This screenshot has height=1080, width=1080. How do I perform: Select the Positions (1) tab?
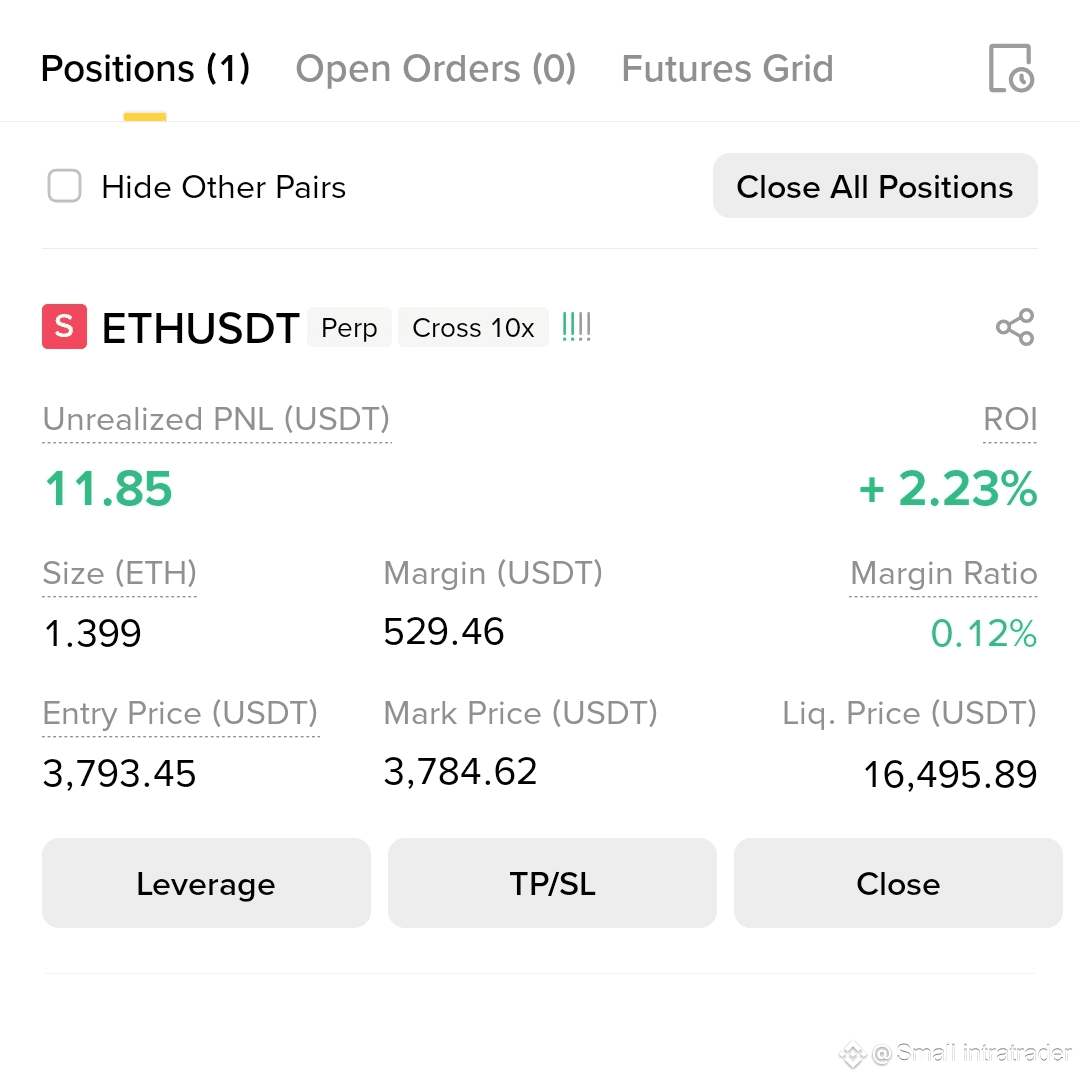(x=145, y=69)
